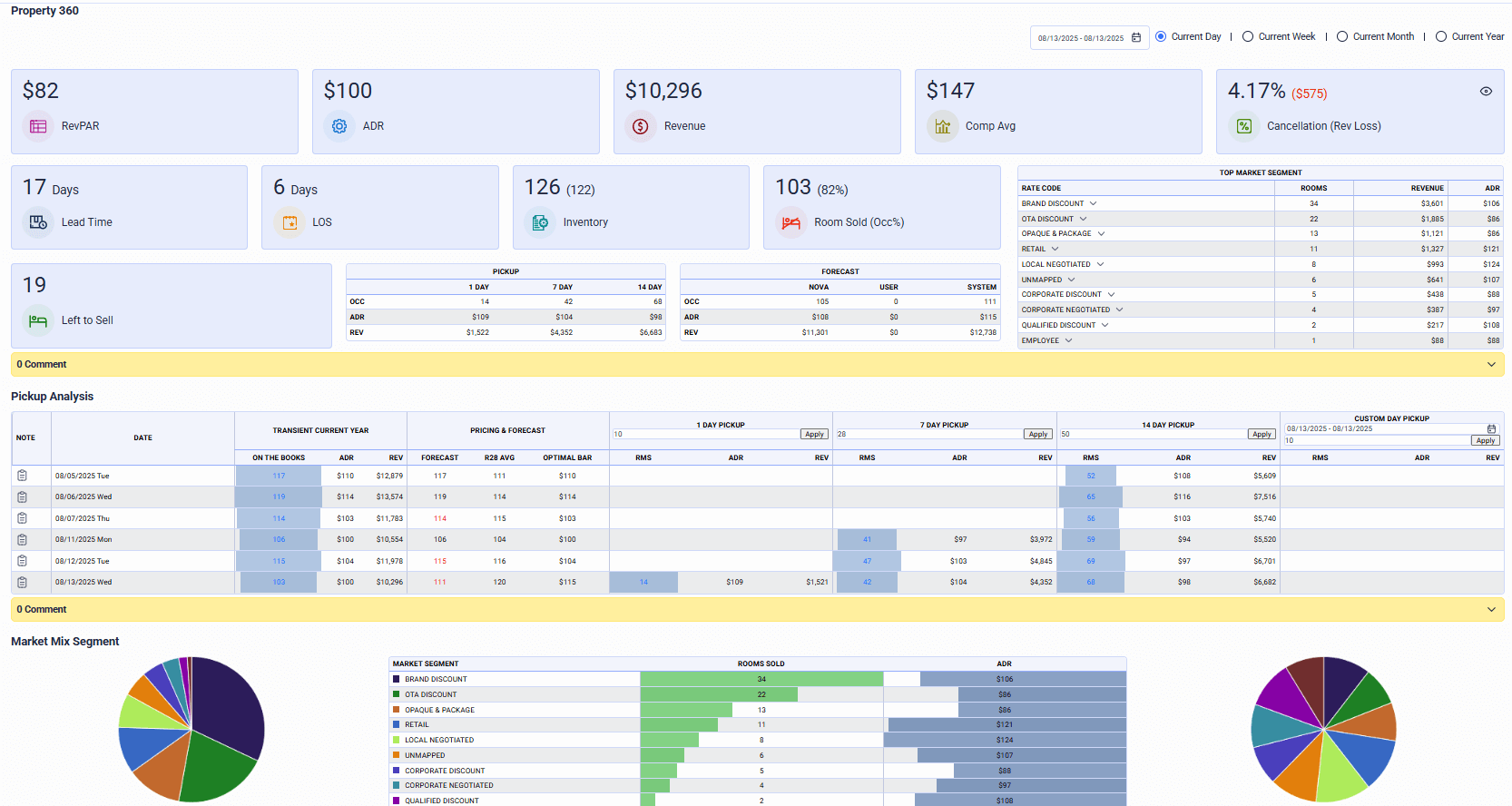Click the Cancellation percent icon
Image resolution: width=1512 pixels, height=806 pixels.
pos(1243,127)
